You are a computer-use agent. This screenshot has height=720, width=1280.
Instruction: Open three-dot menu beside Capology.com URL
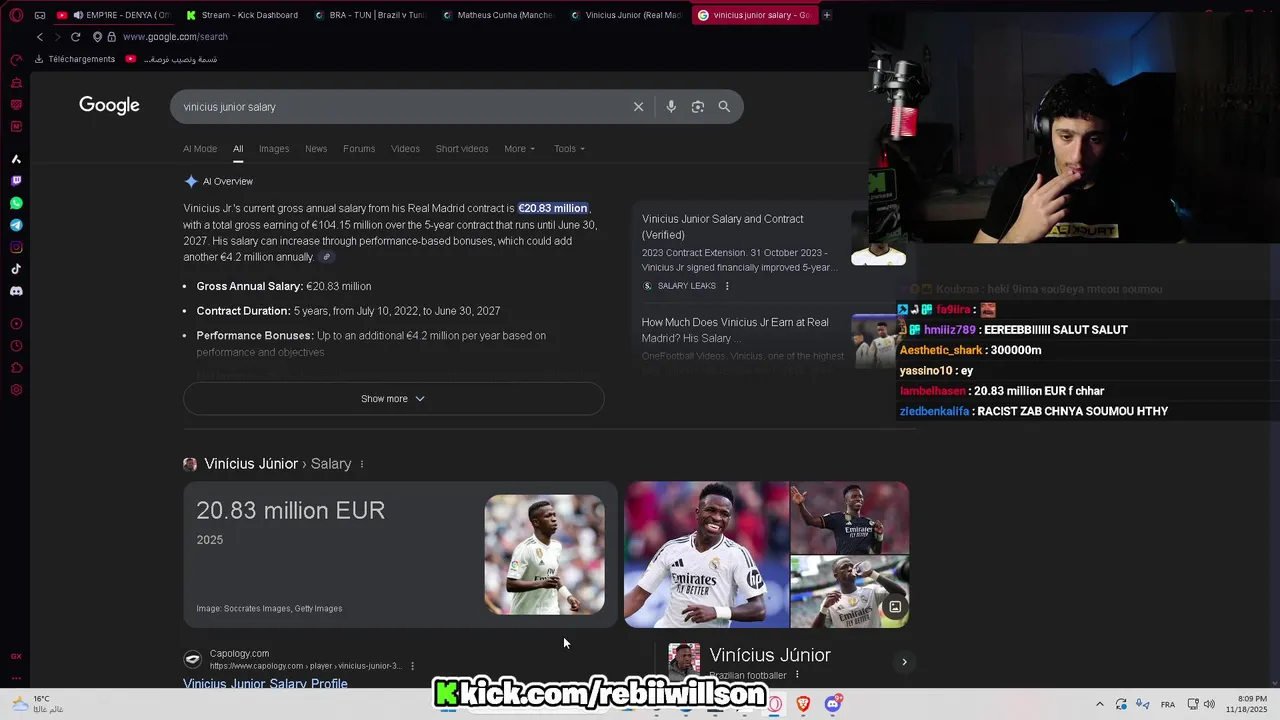coord(412,666)
